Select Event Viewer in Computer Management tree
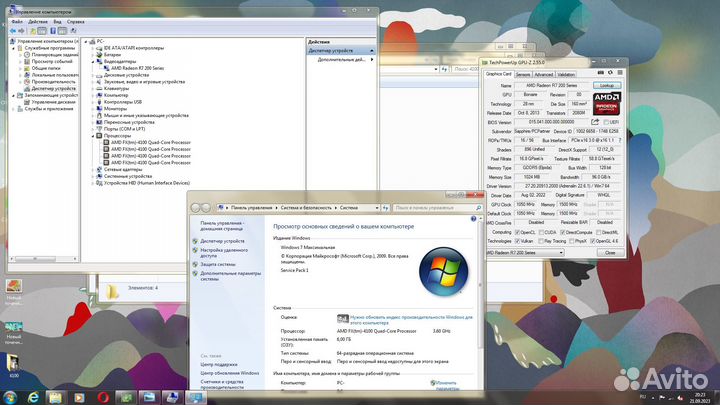720x405 pixels. coord(48,62)
